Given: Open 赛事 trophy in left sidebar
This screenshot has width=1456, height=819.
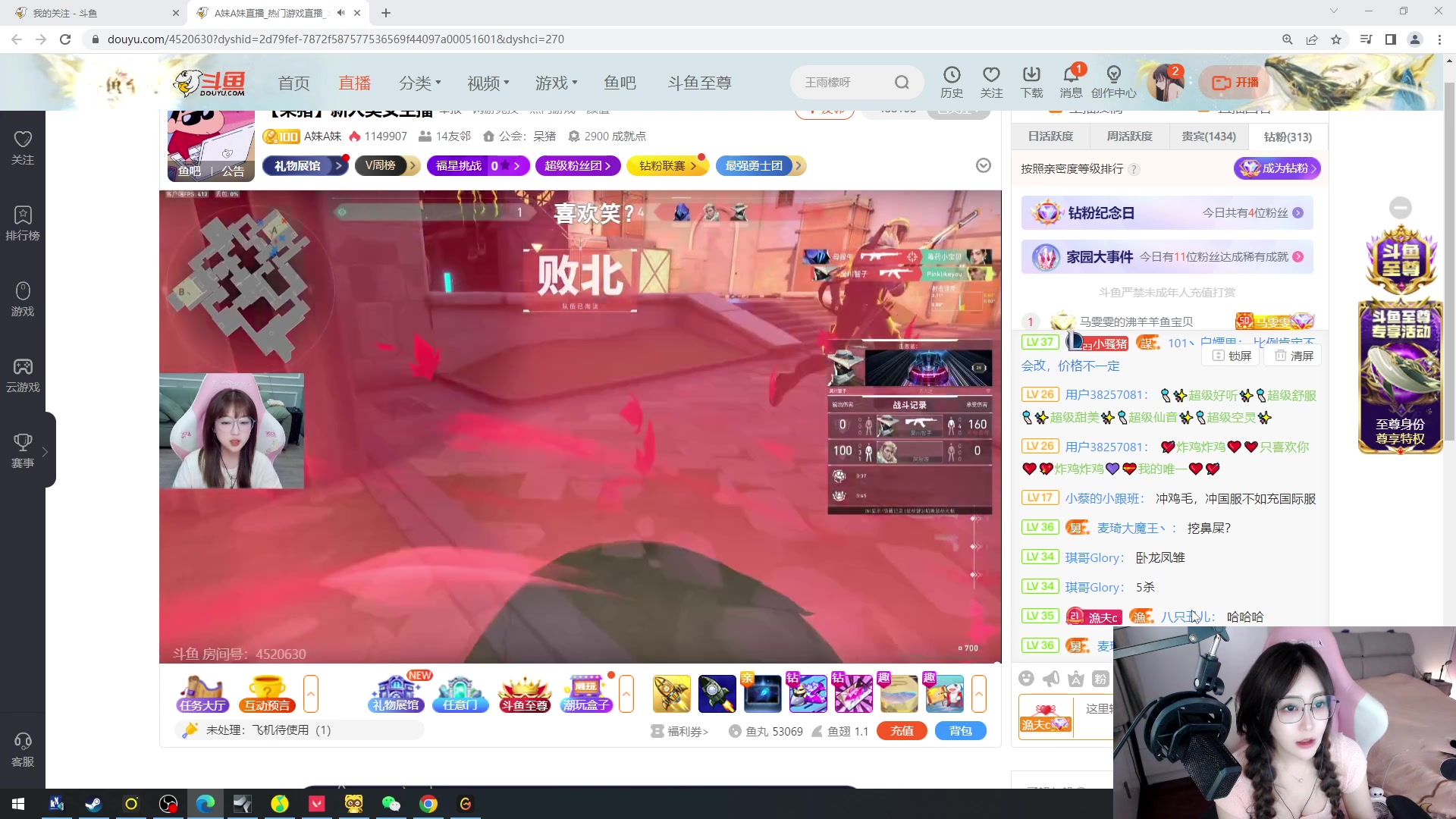Looking at the screenshot, I should pyautogui.click(x=23, y=451).
